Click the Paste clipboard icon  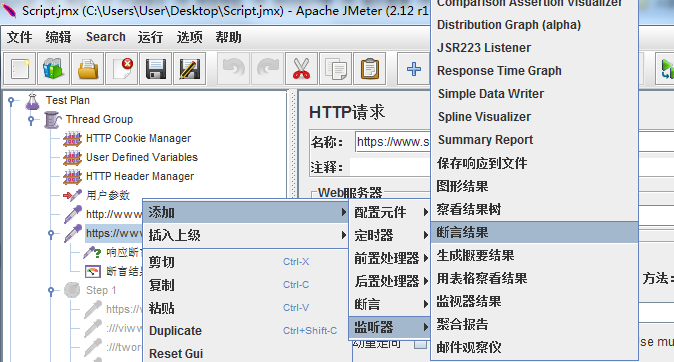(x=370, y=69)
